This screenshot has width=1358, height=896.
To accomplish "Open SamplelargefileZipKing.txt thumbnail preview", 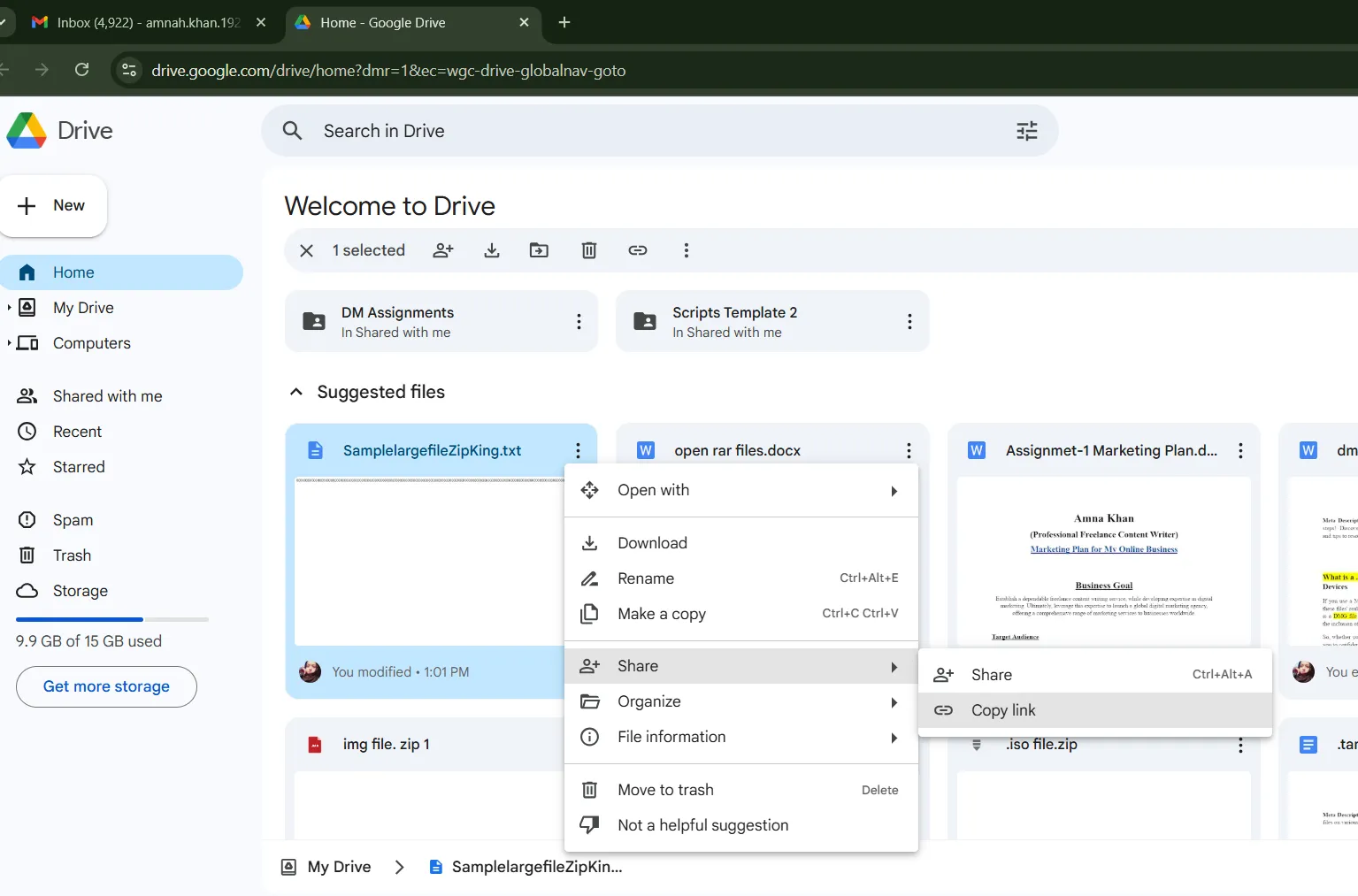I will (429, 561).
